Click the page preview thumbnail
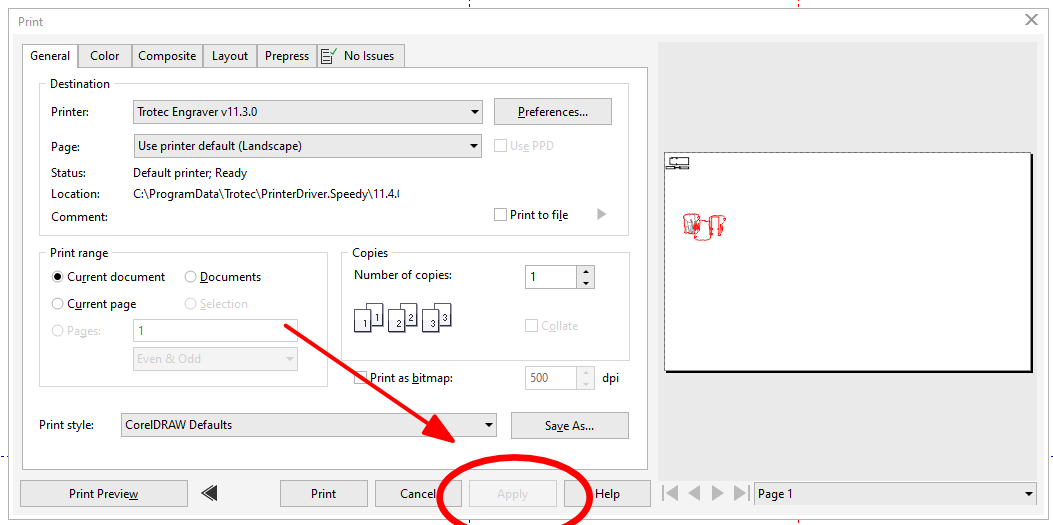 point(847,262)
